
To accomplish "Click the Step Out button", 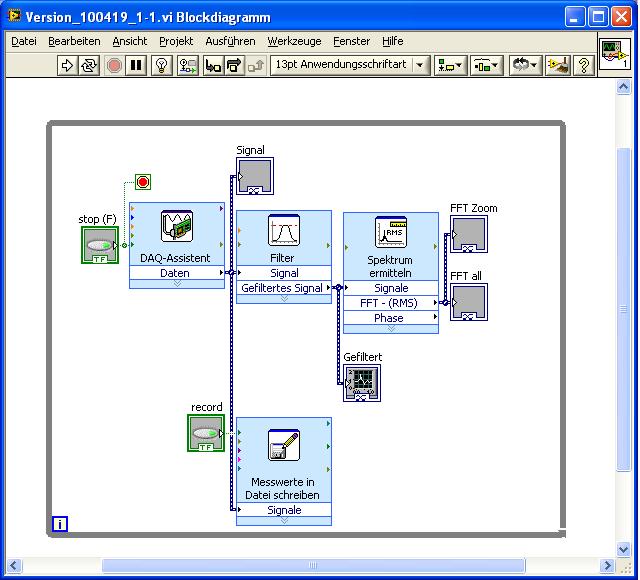I will [256, 65].
